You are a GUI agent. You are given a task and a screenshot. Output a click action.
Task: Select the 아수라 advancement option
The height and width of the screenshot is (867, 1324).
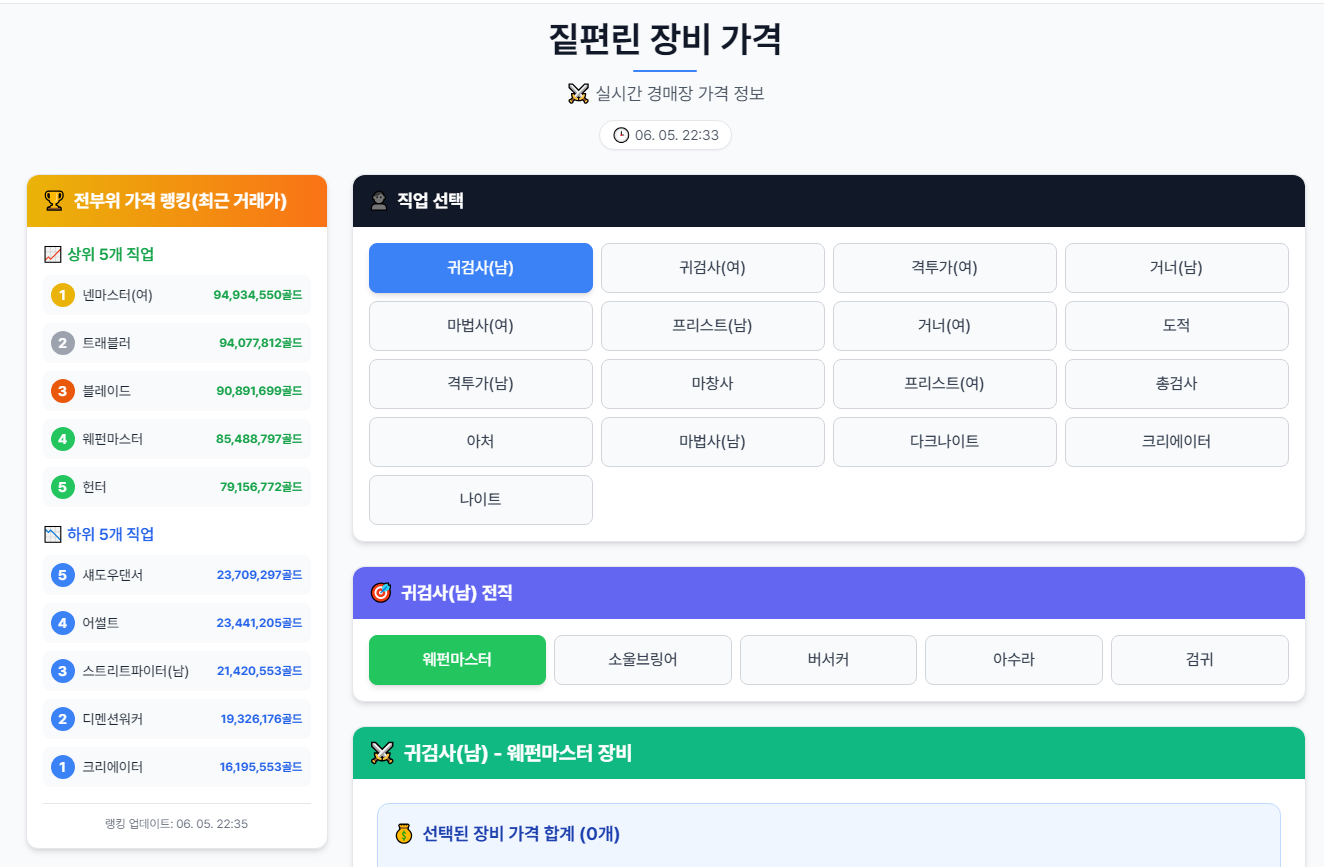coord(1013,660)
